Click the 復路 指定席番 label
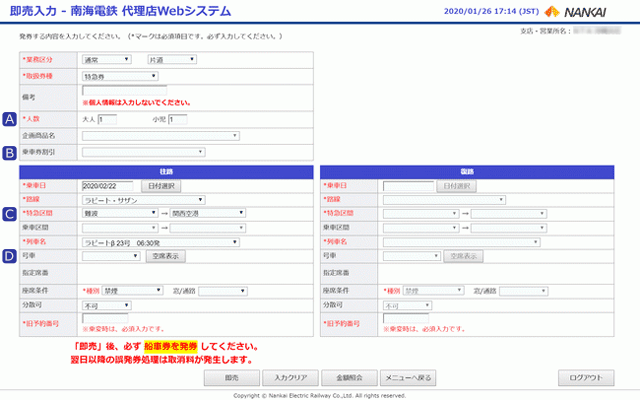Screen dimensions: 640x400 336,273
